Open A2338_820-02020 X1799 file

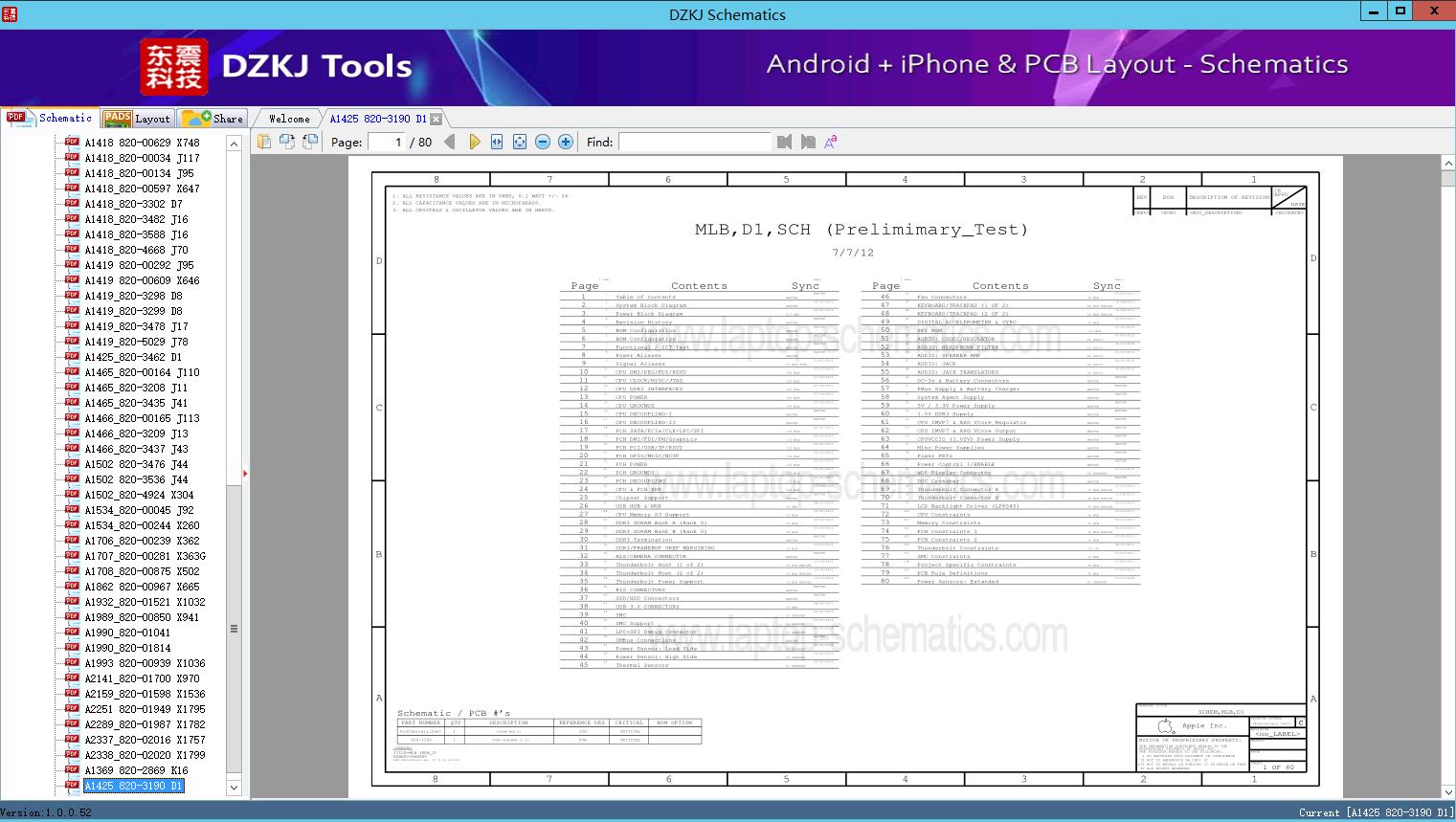coord(145,755)
